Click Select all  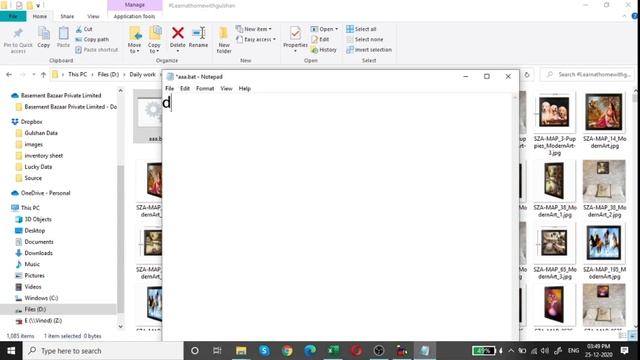click(x=361, y=29)
